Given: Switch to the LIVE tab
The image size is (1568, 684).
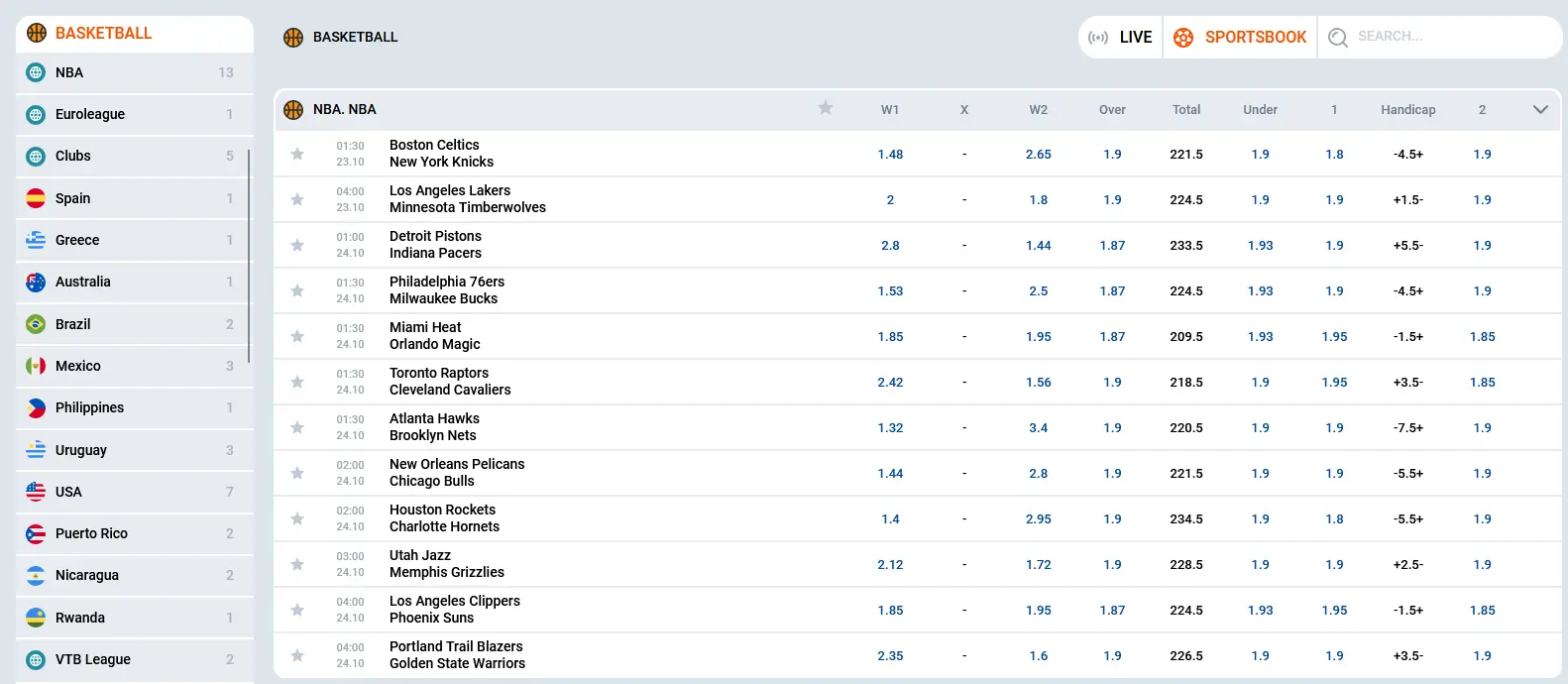Looking at the screenshot, I should pos(1121,38).
